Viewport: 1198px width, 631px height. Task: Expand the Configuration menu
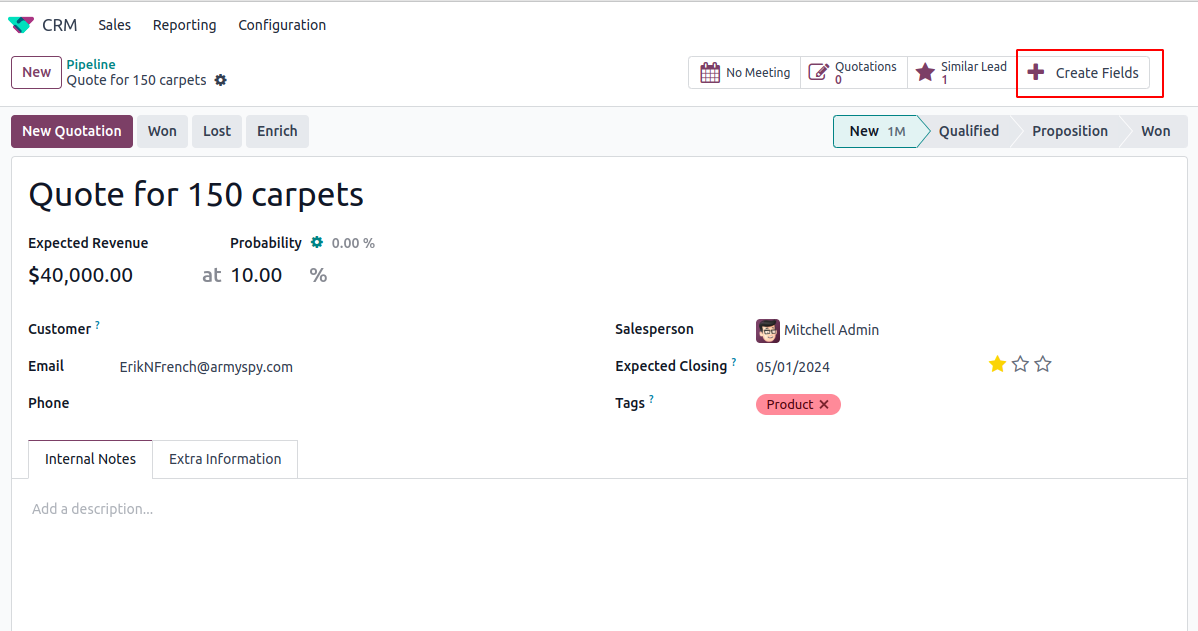click(x=282, y=25)
